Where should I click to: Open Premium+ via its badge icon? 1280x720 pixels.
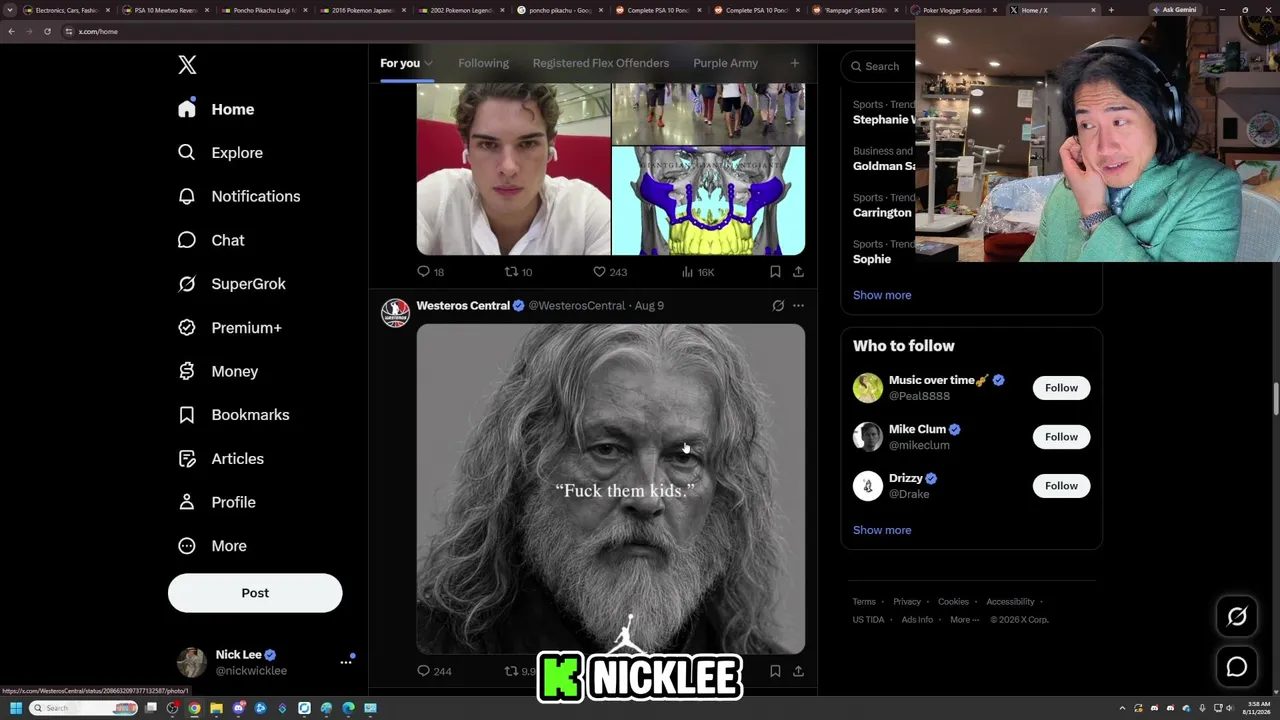pyautogui.click(x=187, y=328)
